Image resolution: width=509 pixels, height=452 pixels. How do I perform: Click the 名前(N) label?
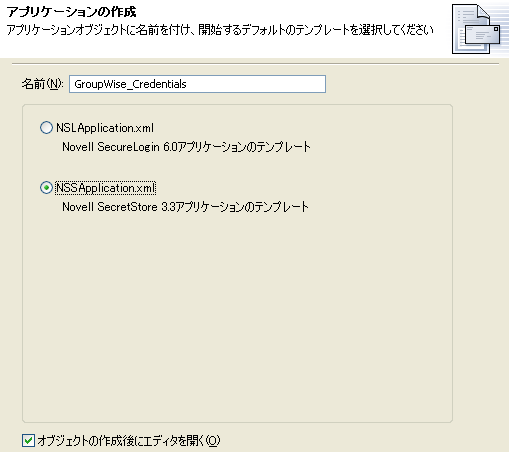(42, 84)
